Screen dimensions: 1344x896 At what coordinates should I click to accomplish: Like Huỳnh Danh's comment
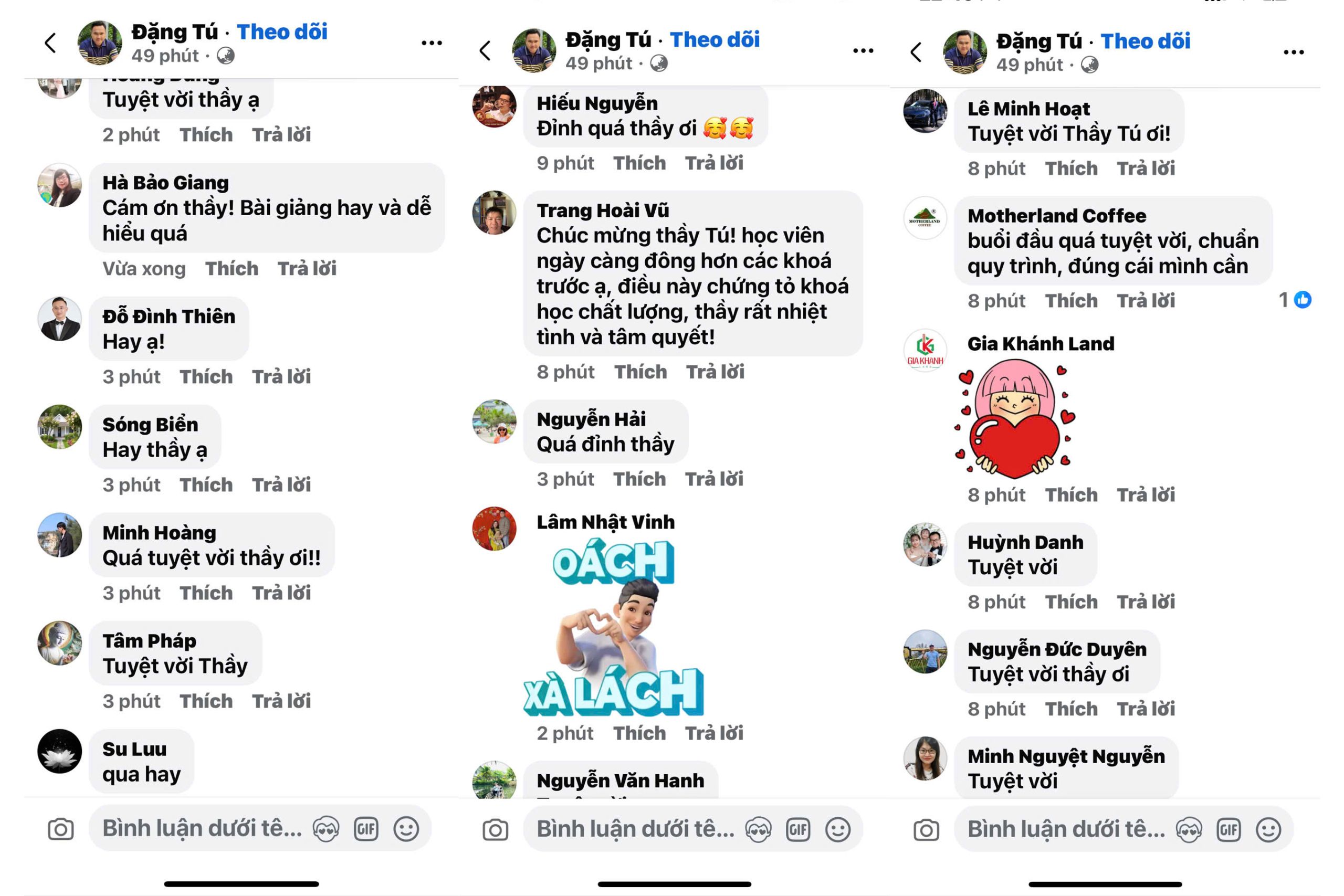(x=1072, y=602)
